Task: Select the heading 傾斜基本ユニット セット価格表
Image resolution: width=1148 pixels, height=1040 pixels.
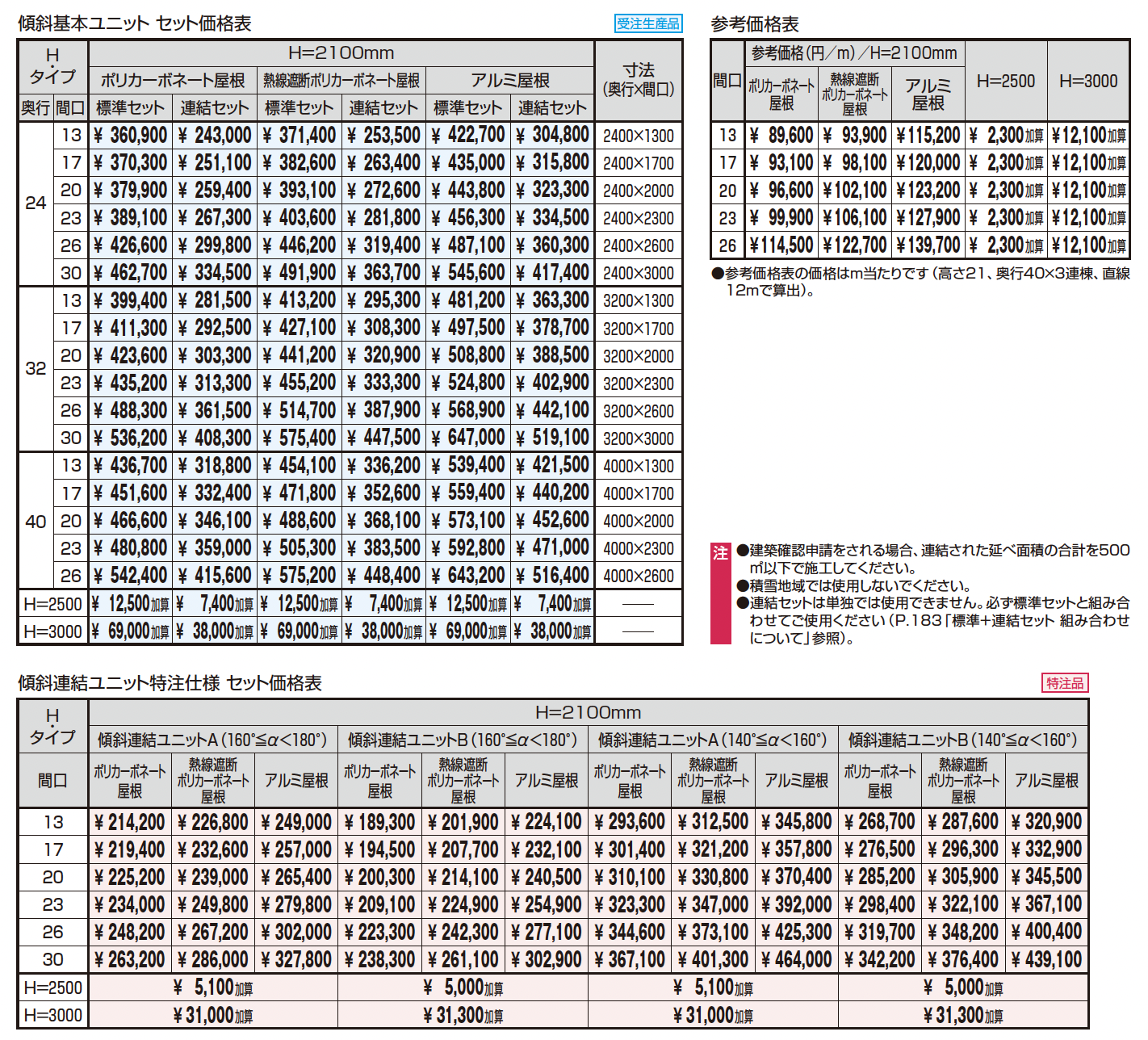Action: coord(135,23)
